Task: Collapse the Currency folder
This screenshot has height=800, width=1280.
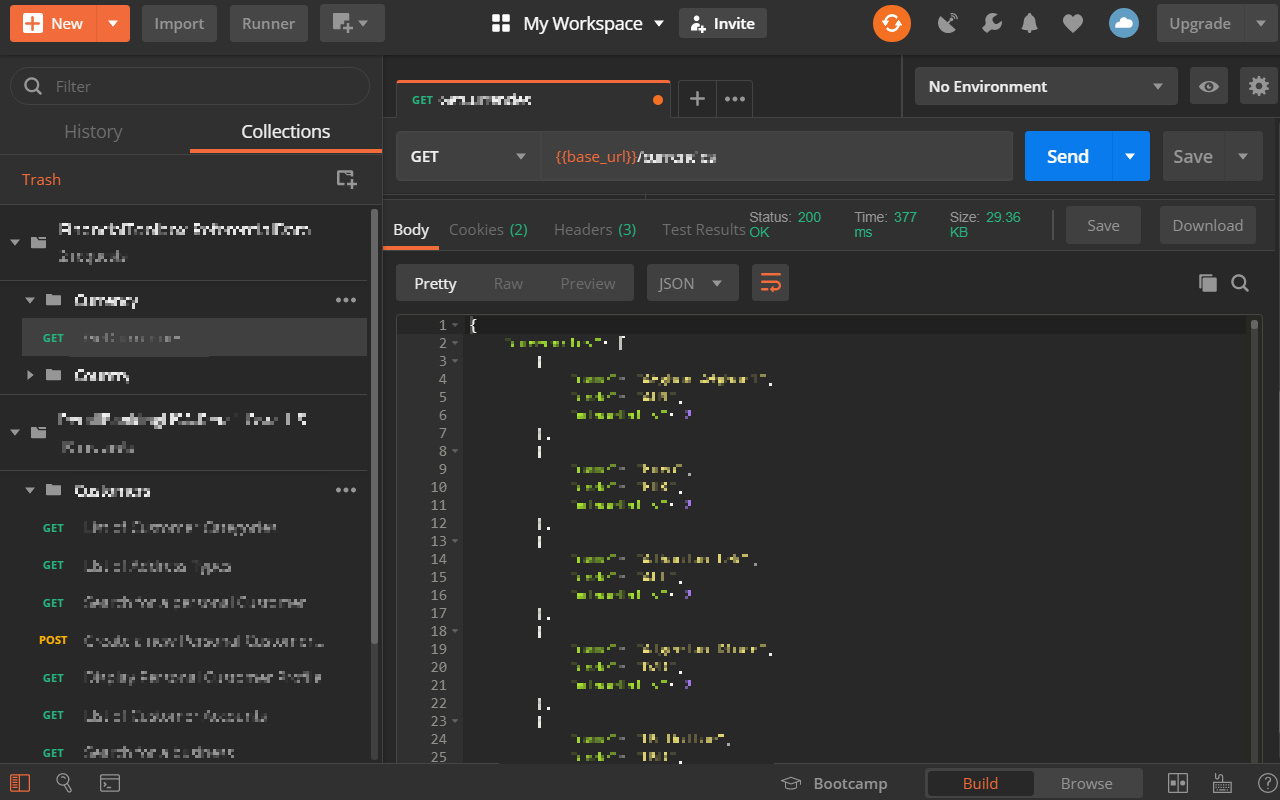Action: (30, 300)
